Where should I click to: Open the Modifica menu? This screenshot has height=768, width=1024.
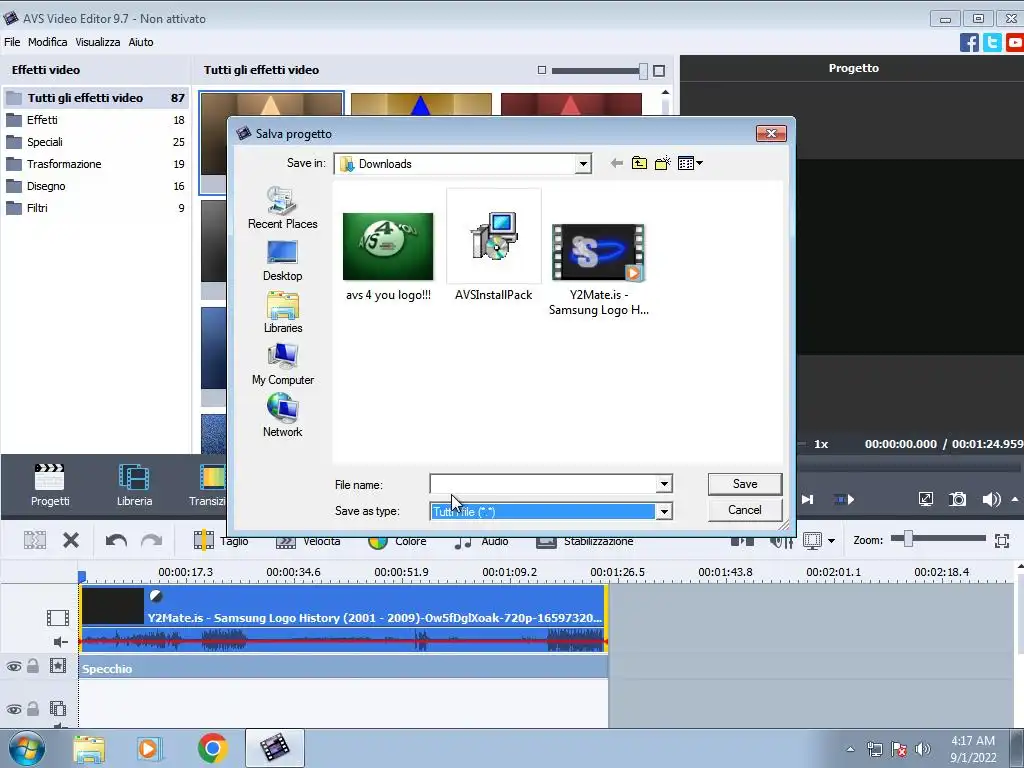[x=48, y=42]
